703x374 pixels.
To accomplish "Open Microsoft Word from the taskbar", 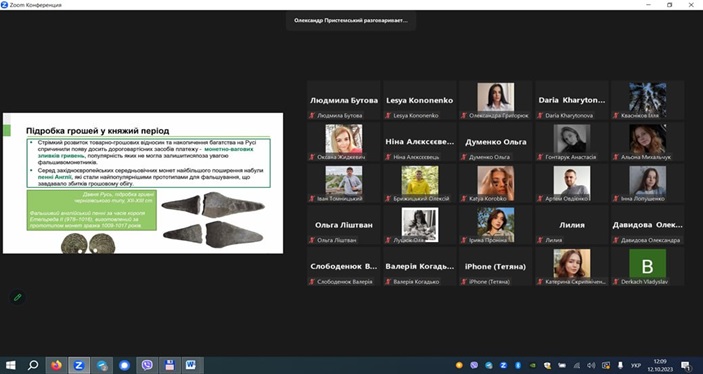I will tap(192, 365).
